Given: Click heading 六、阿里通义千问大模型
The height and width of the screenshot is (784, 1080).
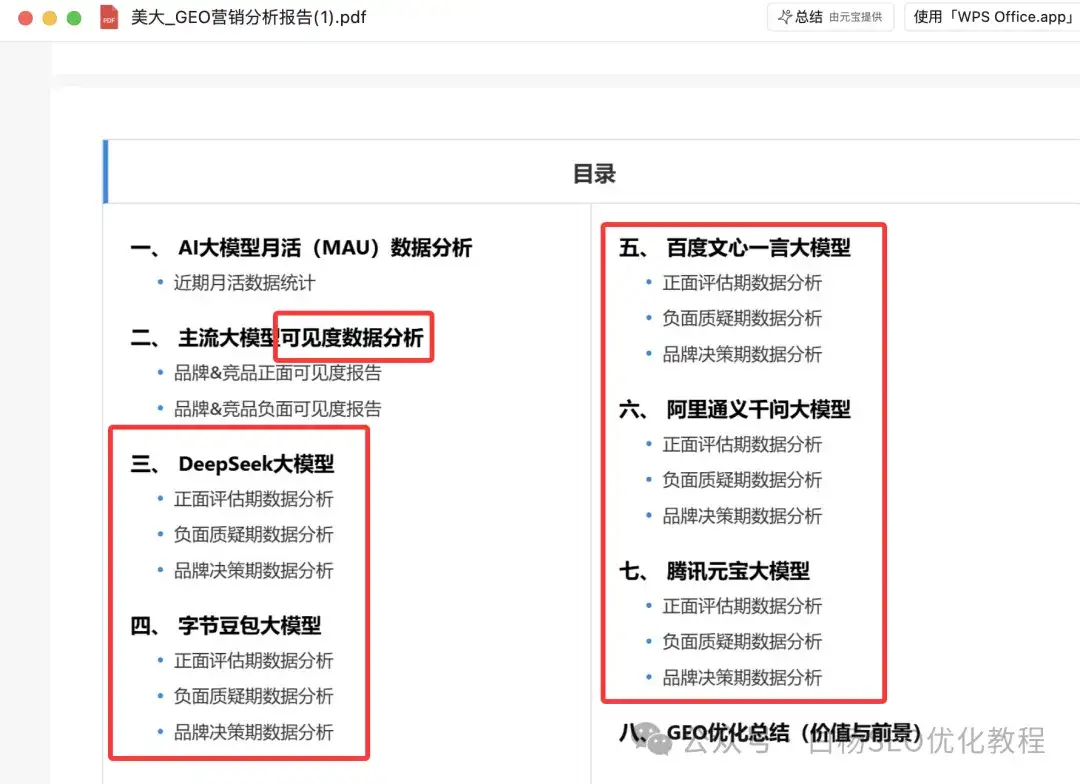Looking at the screenshot, I should pos(735,409).
